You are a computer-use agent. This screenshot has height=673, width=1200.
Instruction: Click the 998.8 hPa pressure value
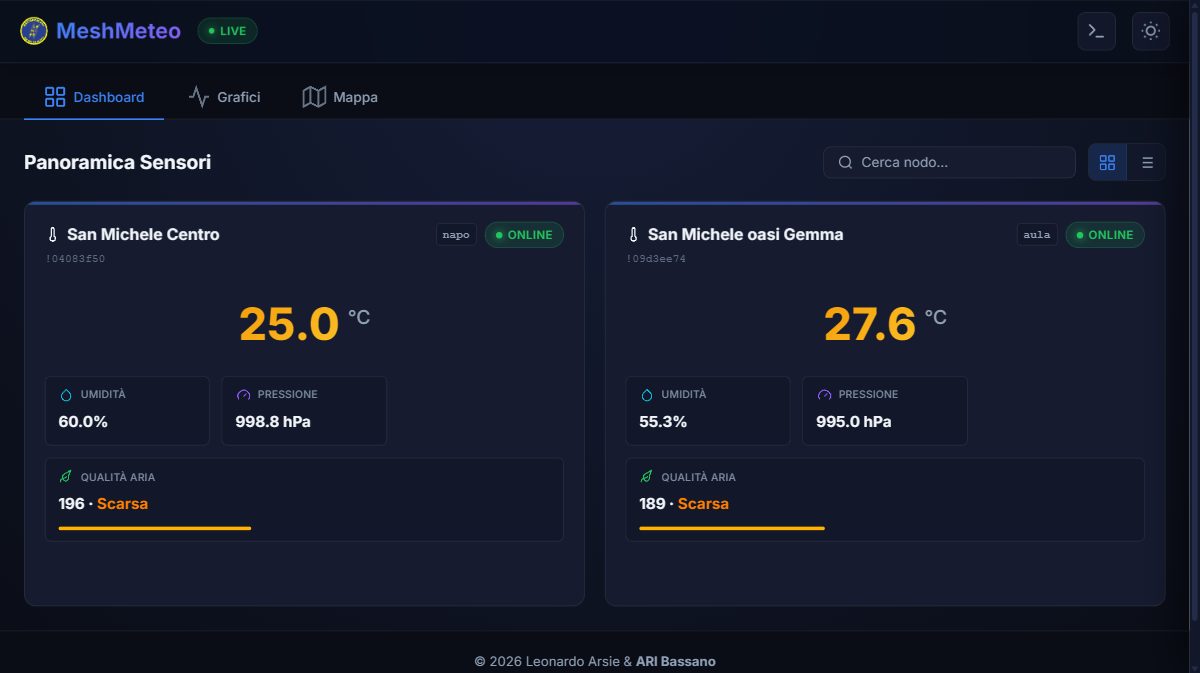[273, 422]
